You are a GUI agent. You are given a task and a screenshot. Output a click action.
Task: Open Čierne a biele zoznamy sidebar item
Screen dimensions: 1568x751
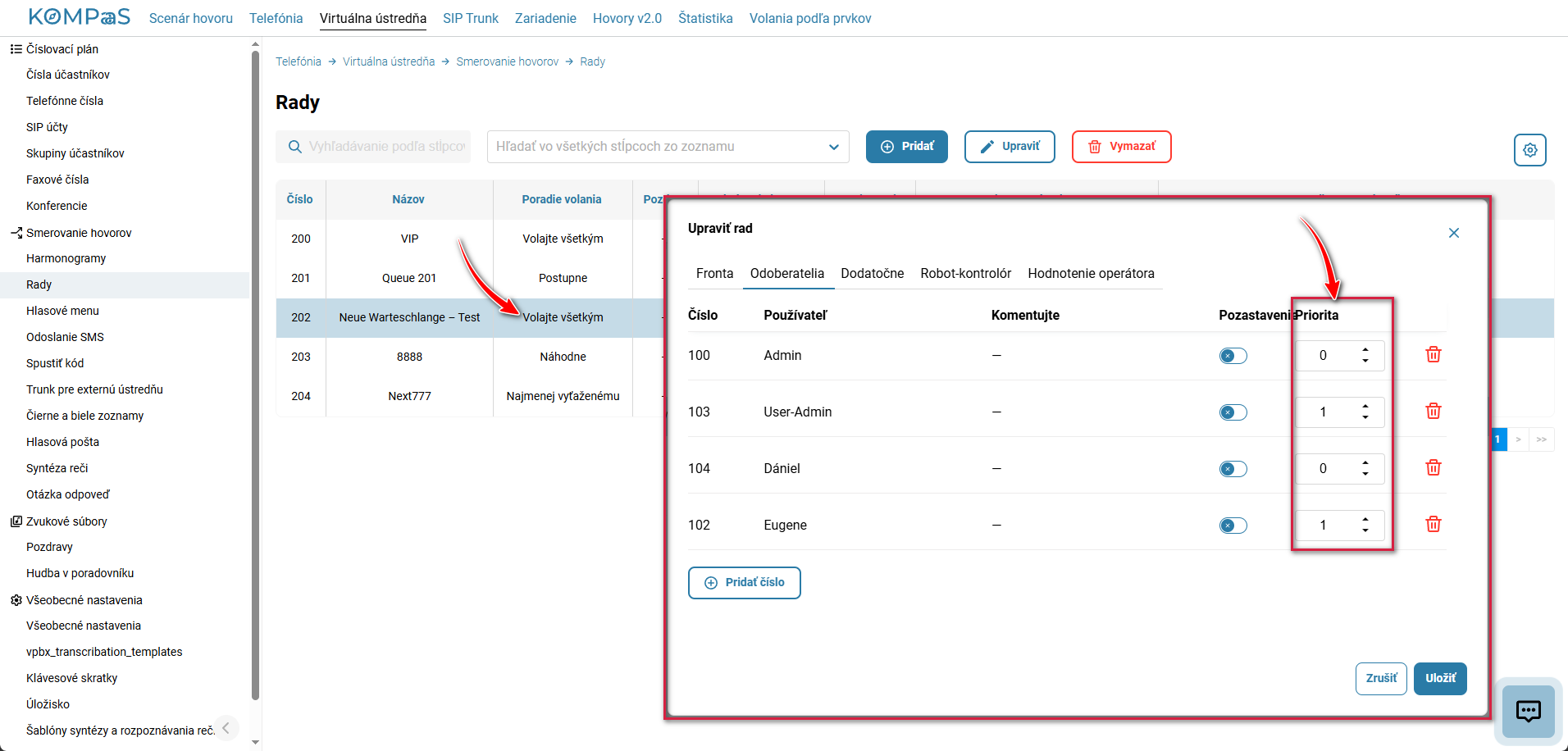click(x=85, y=416)
